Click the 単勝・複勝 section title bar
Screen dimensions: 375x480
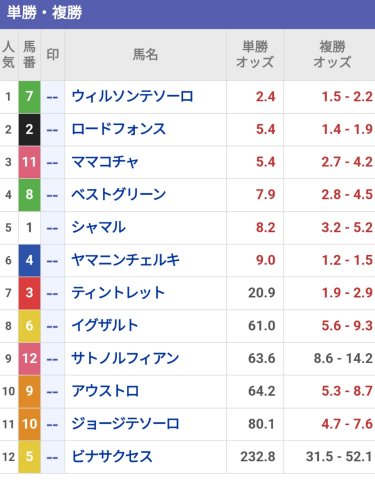(187, 13)
